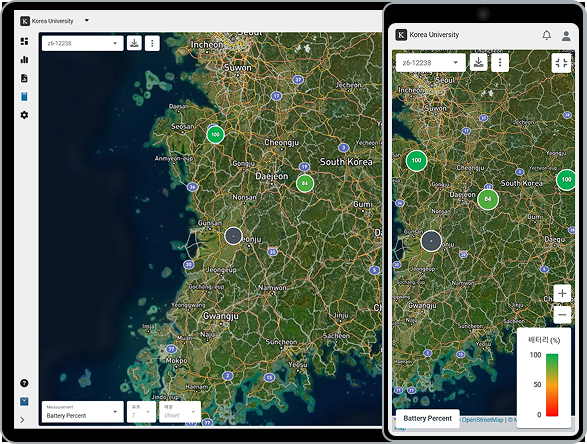The height and width of the screenshot is (444, 587).
Task: Click the Korea University title text on phone
Action: click(x=434, y=35)
